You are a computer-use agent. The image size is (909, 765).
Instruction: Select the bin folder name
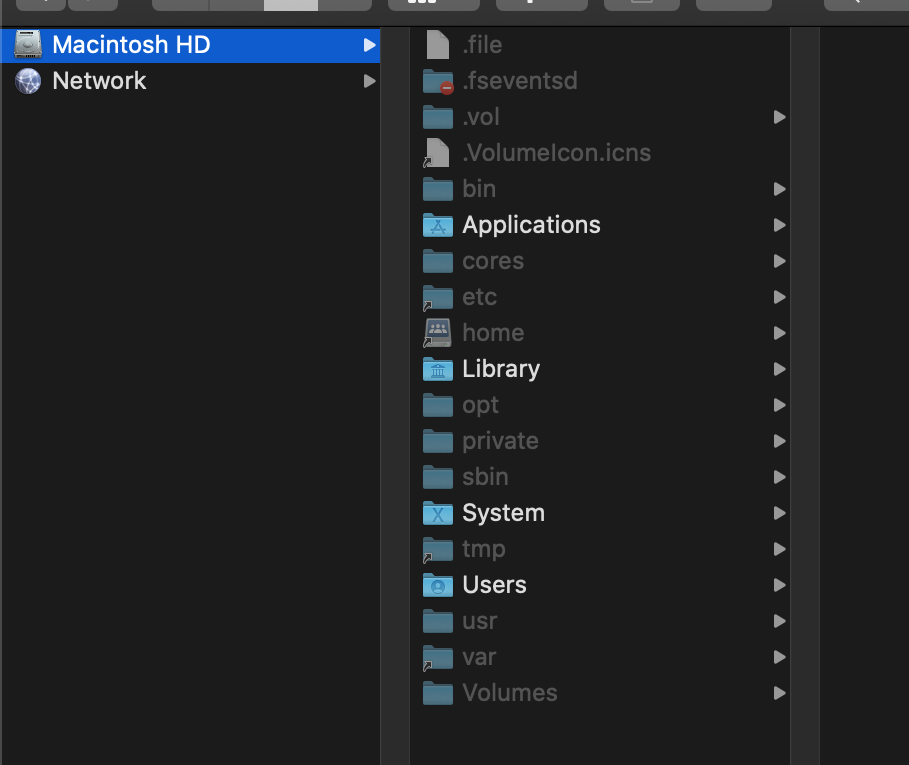point(479,189)
